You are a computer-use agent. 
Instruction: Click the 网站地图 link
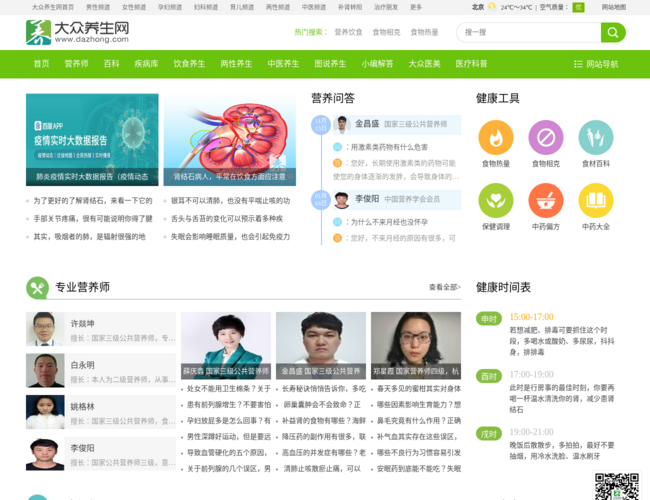tap(614, 7)
